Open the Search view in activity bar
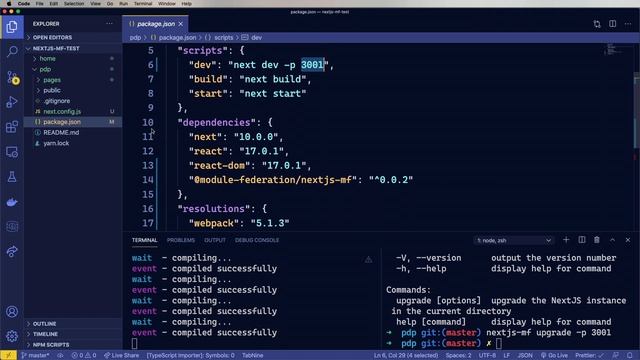This screenshot has height=360, width=640. point(12,52)
